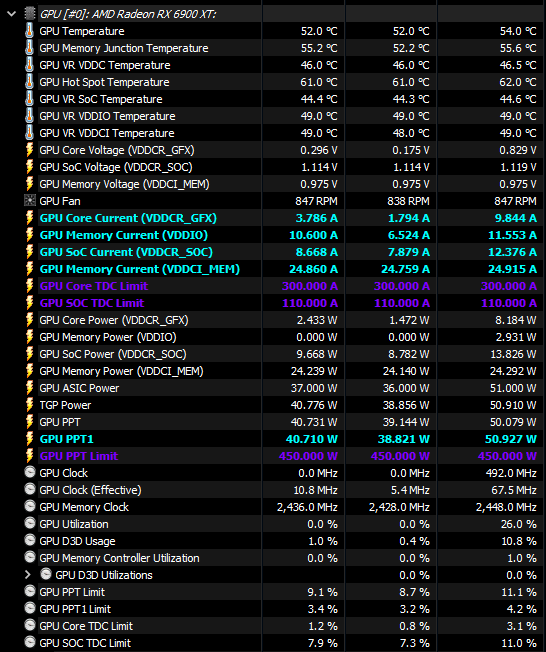Click gauge icon beside GPU D3D Utilizations
The height and width of the screenshot is (652, 546).
pos(46,574)
